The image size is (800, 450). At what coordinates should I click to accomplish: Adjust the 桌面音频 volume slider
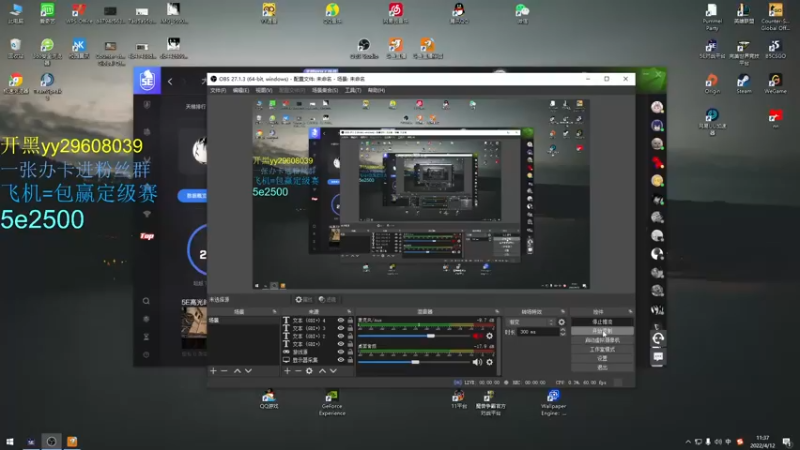(415, 362)
